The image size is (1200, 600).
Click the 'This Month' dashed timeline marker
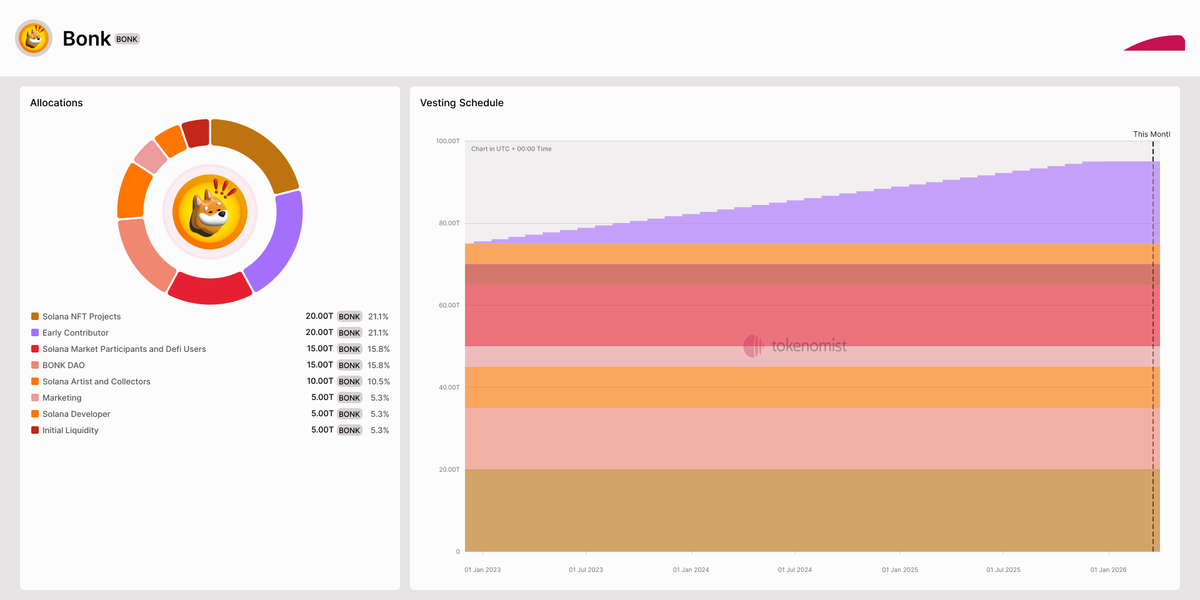click(x=1153, y=345)
